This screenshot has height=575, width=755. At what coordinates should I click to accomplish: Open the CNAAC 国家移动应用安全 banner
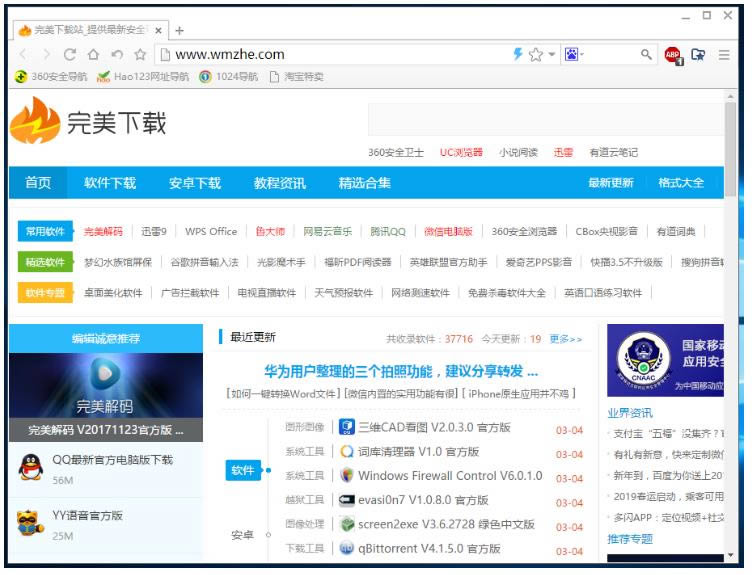coord(665,360)
